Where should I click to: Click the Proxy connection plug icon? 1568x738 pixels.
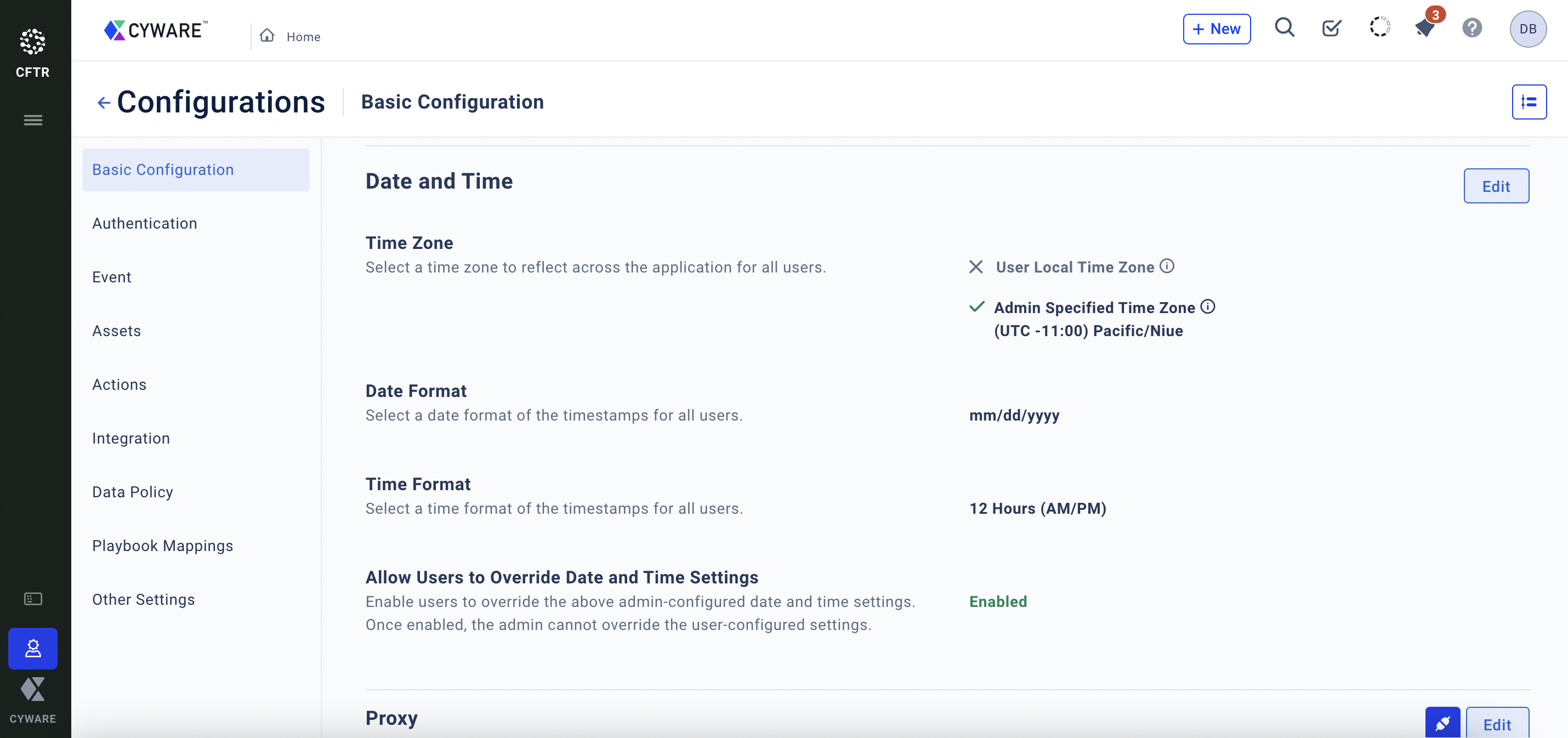coord(1442,723)
